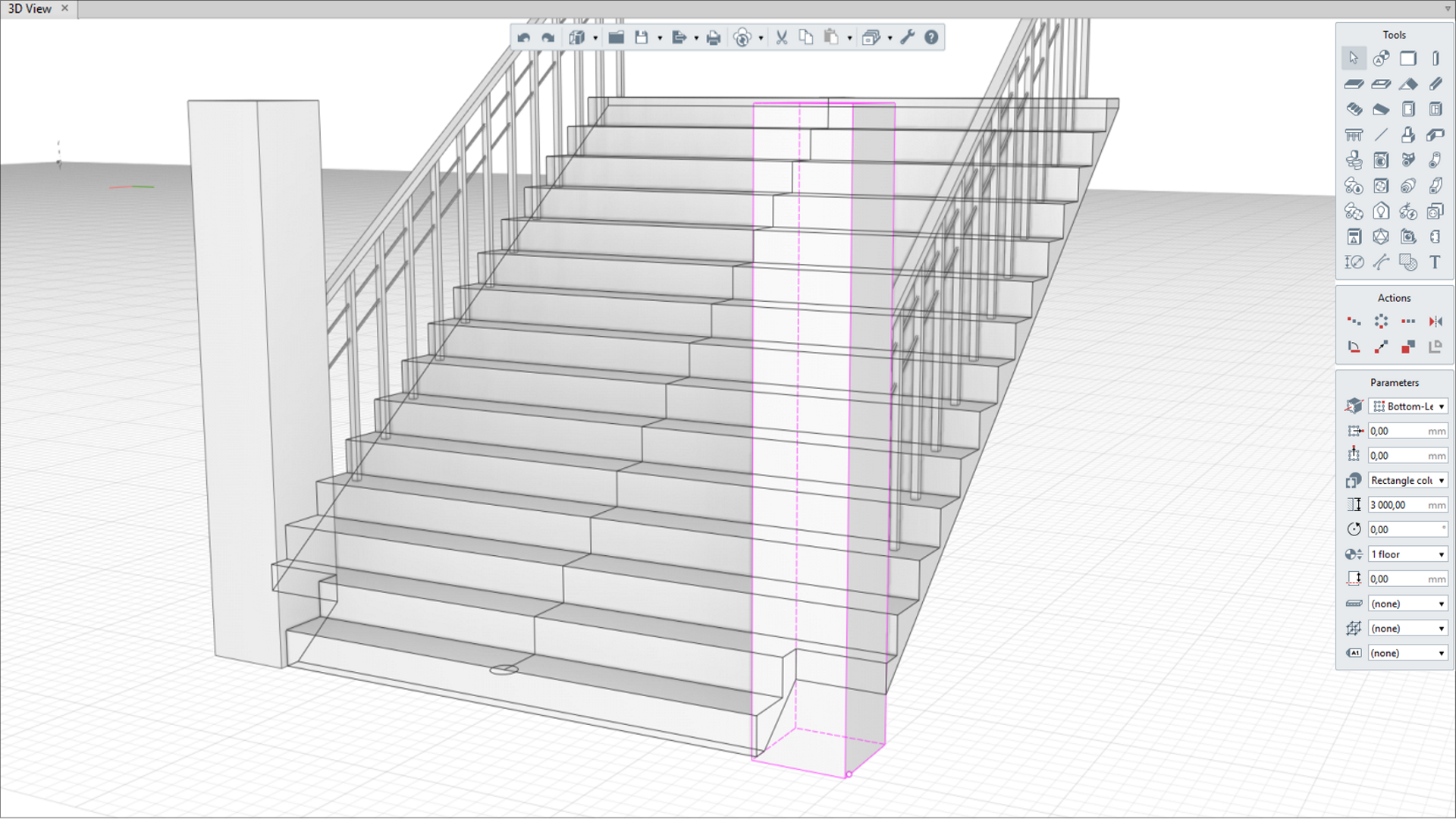Viewport: 1456px width, 819px height.
Task: Close the 3D View tab
Action: pos(64,8)
